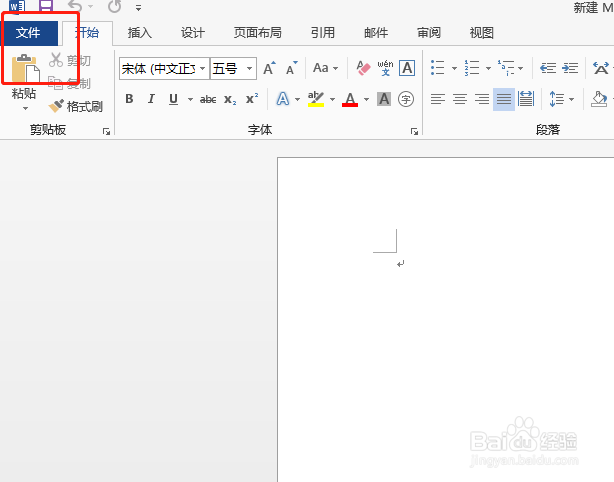Switch to the 设计 tab
Image resolution: width=614 pixels, height=482 pixels.
[x=193, y=33]
